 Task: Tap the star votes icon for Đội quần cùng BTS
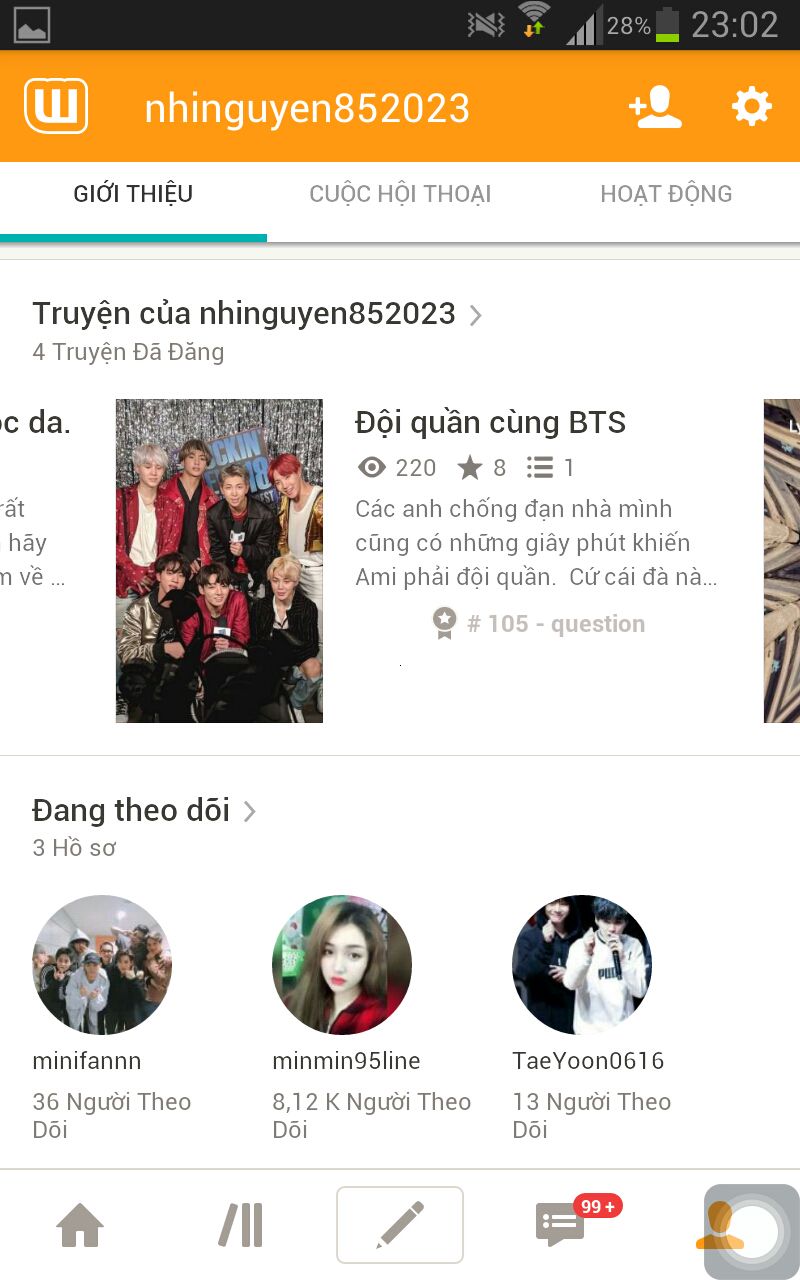[469, 467]
